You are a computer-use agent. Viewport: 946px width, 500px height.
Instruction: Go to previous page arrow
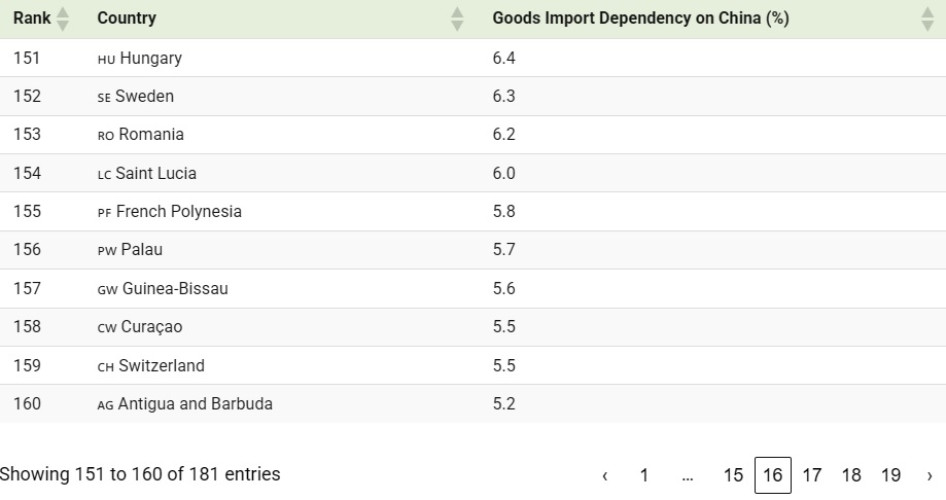point(605,474)
